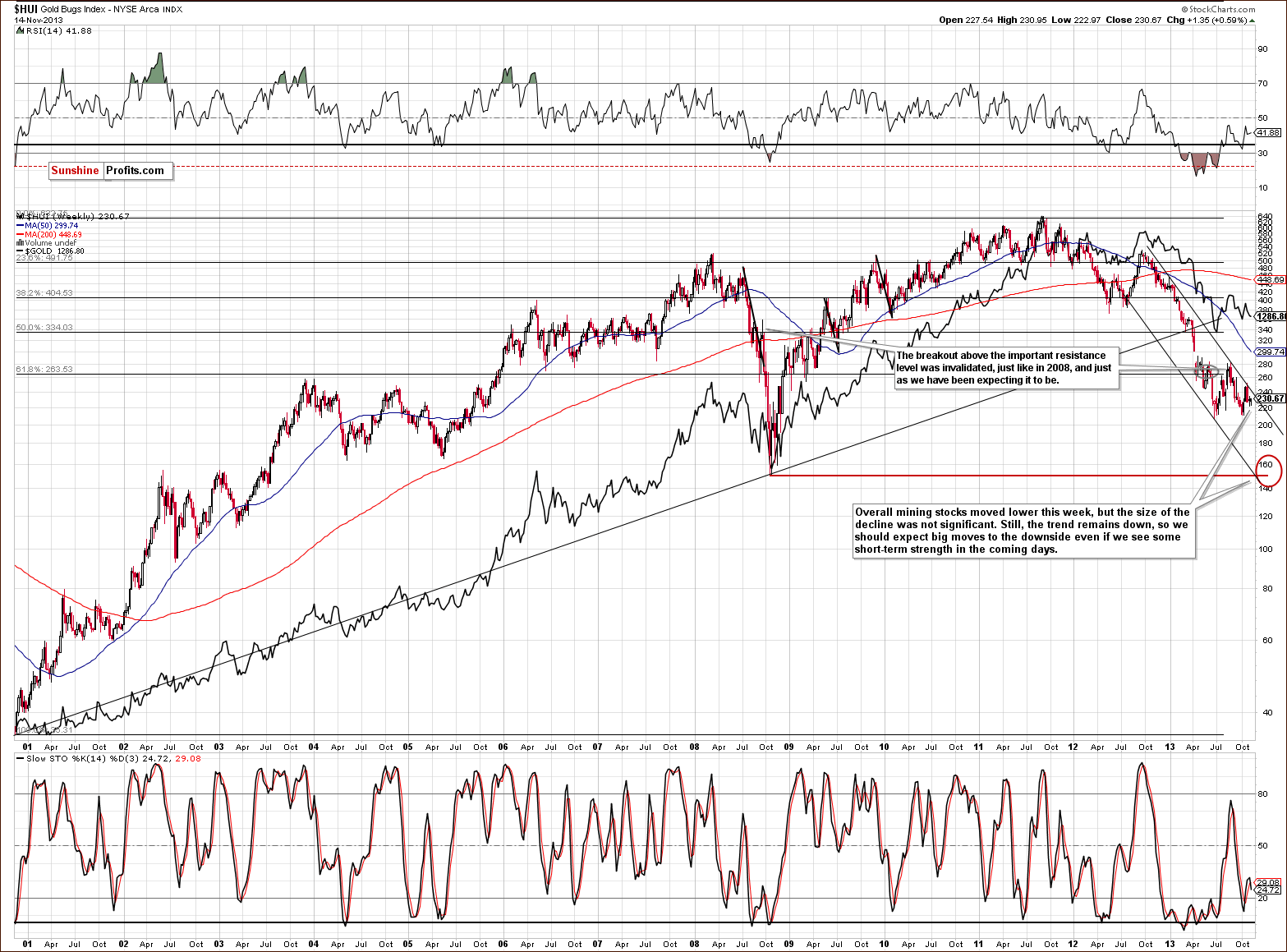Click the 299.74 MA(50) tag on the right axis
Viewport: 1287px width, 952px height.
1270,352
